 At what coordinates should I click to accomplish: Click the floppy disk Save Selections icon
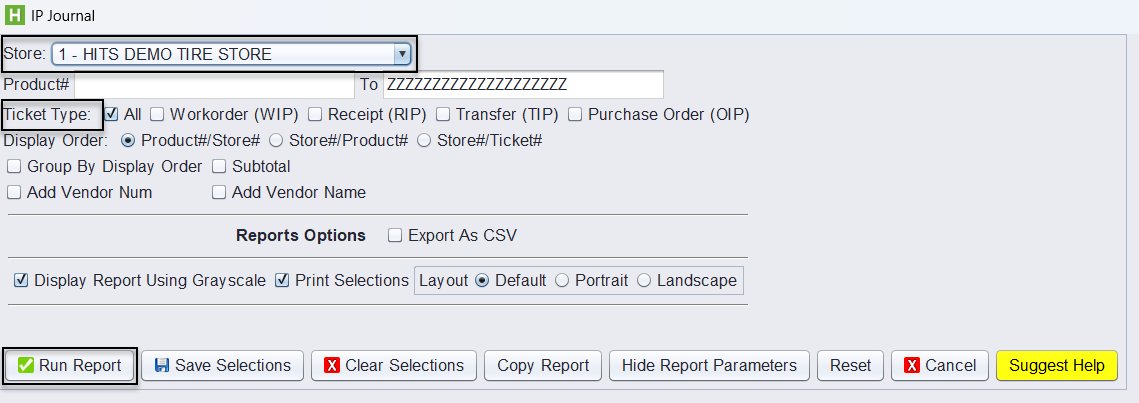tap(161, 366)
